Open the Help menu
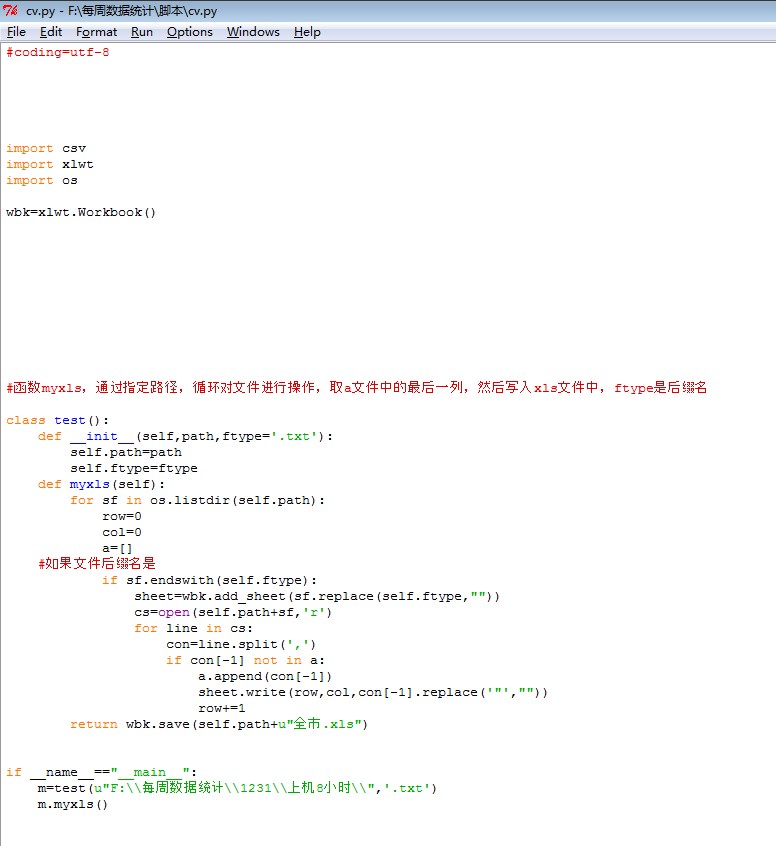Viewport: 776px width, 846px height. (307, 32)
